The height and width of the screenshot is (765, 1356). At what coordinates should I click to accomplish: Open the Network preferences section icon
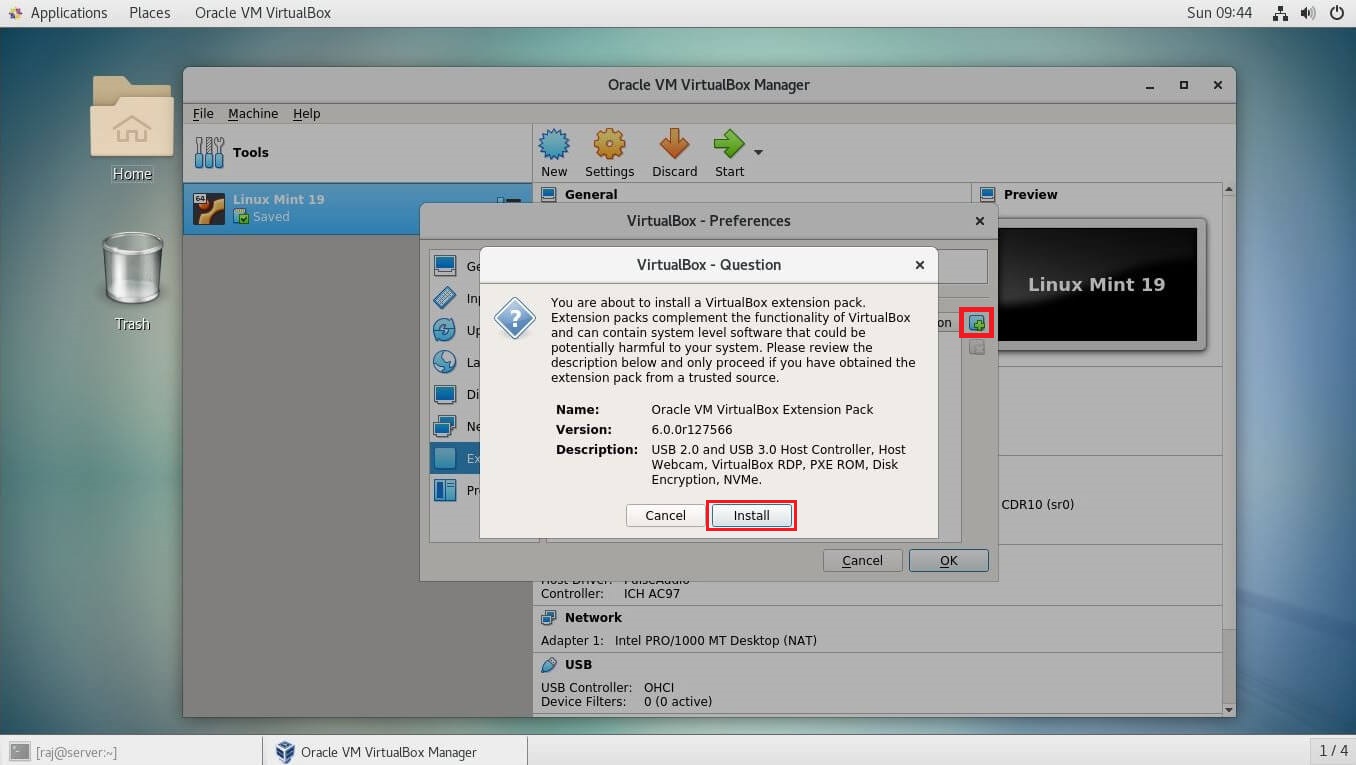tap(446, 426)
